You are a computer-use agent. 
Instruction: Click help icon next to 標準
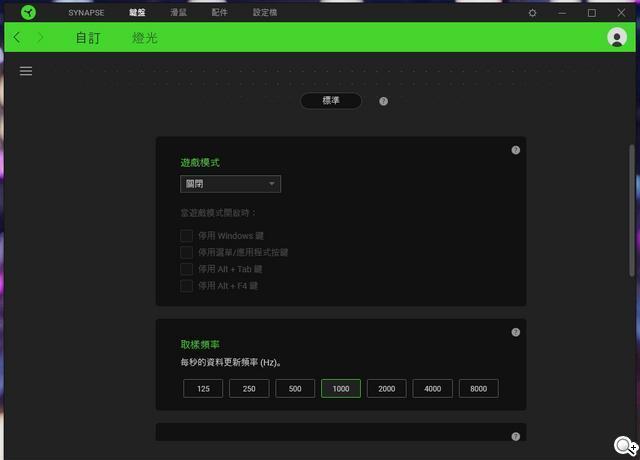pos(383,101)
